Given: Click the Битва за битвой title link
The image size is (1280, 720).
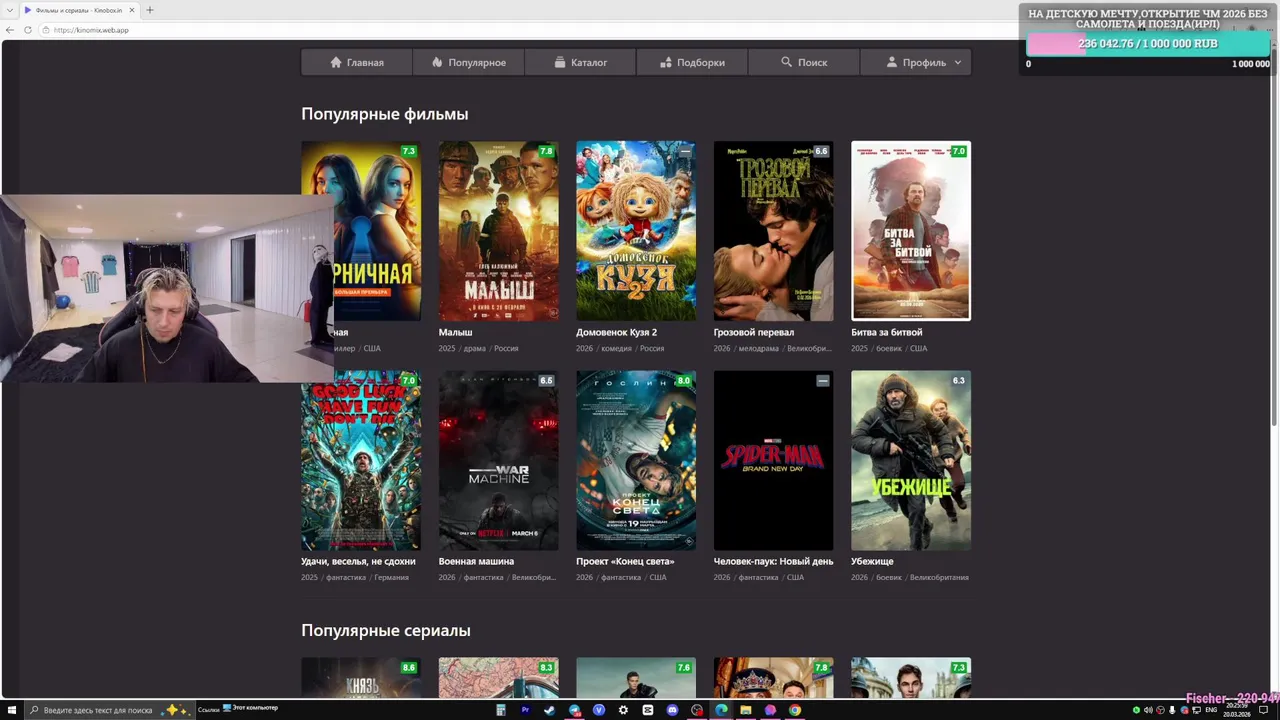Looking at the screenshot, I should [887, 332].
